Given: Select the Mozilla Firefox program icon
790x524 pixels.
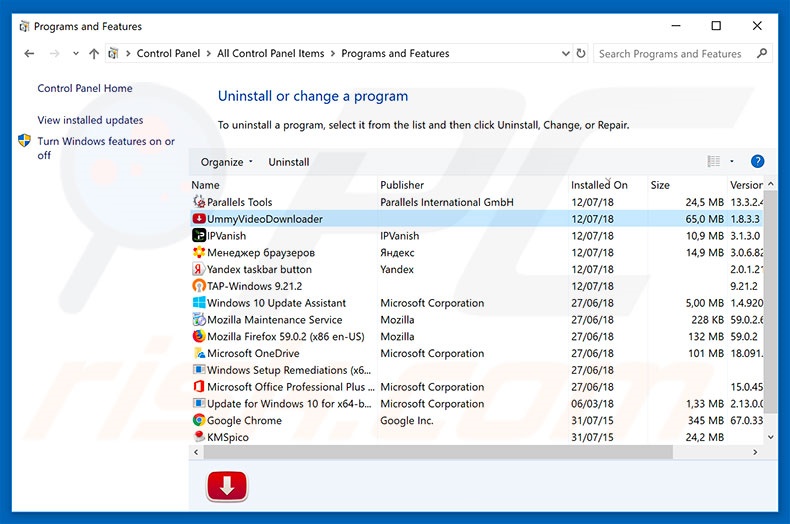Looking at the screenshot, I should pyautogui.click(x=199, y=337).
